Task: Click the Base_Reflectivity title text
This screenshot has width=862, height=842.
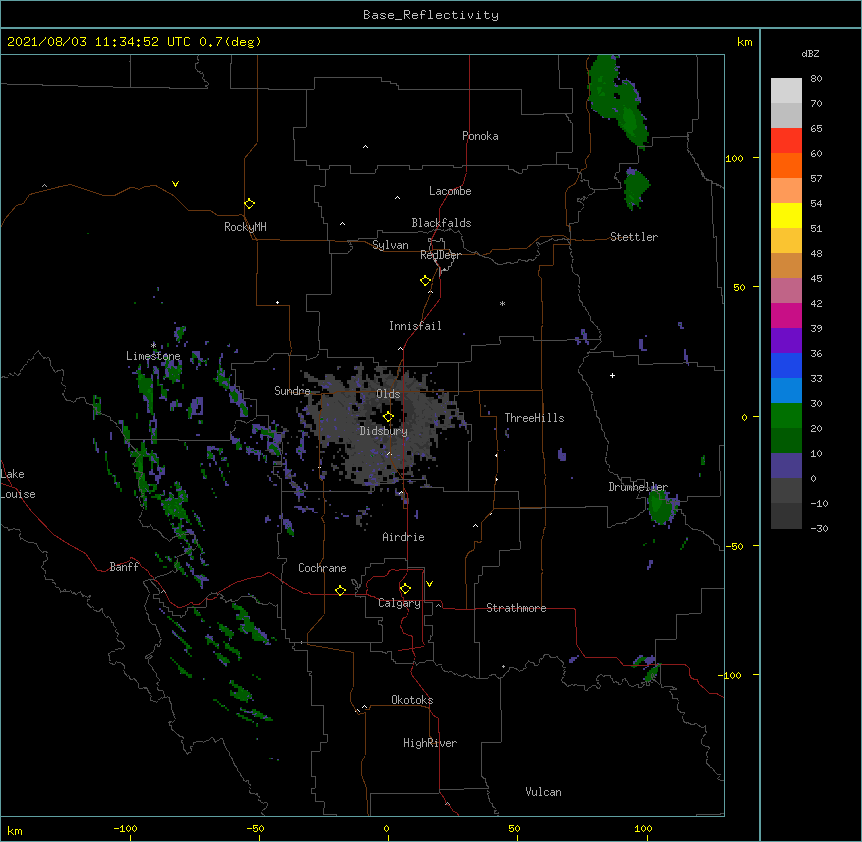Action: tap(431, 15)
